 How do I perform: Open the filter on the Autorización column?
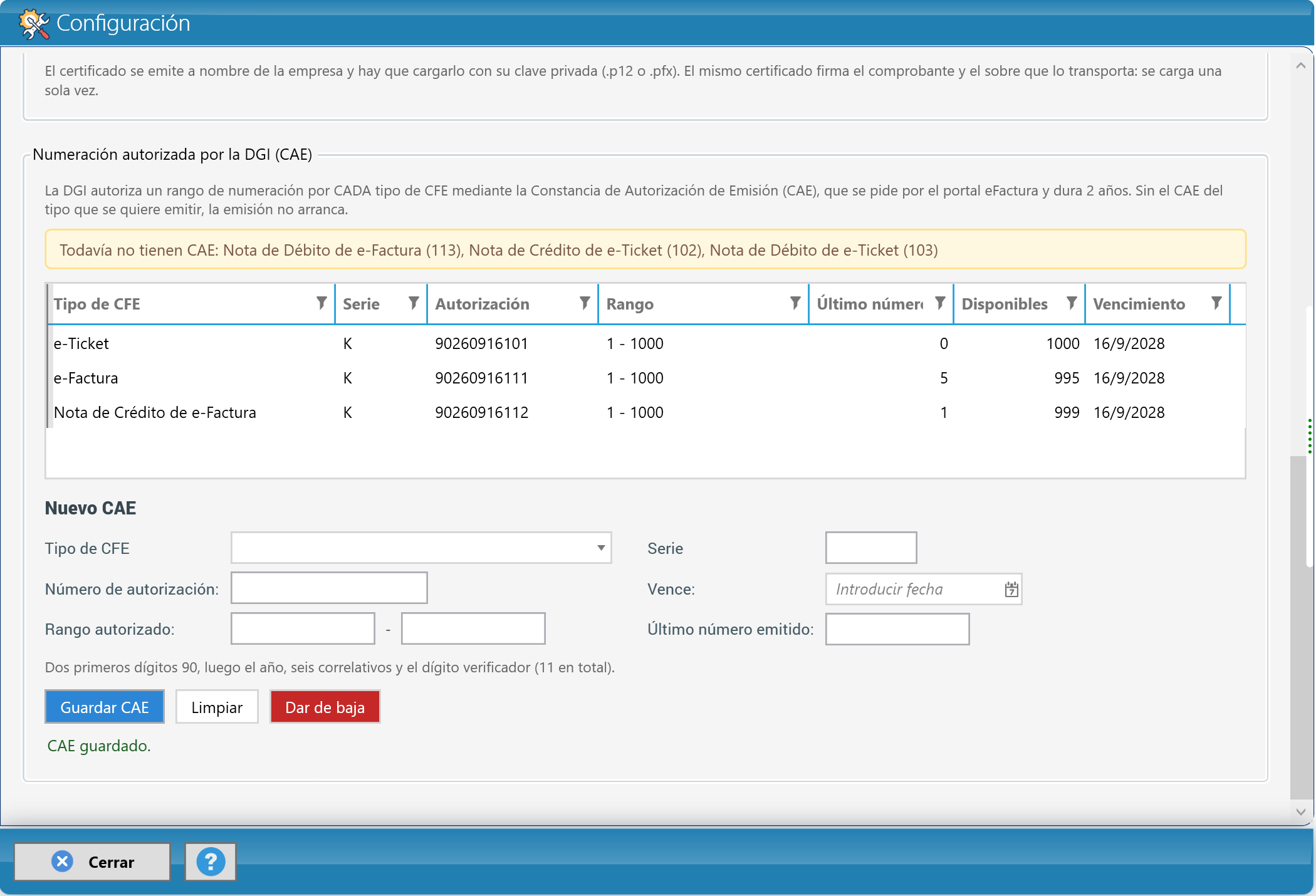tap(585, 304)
